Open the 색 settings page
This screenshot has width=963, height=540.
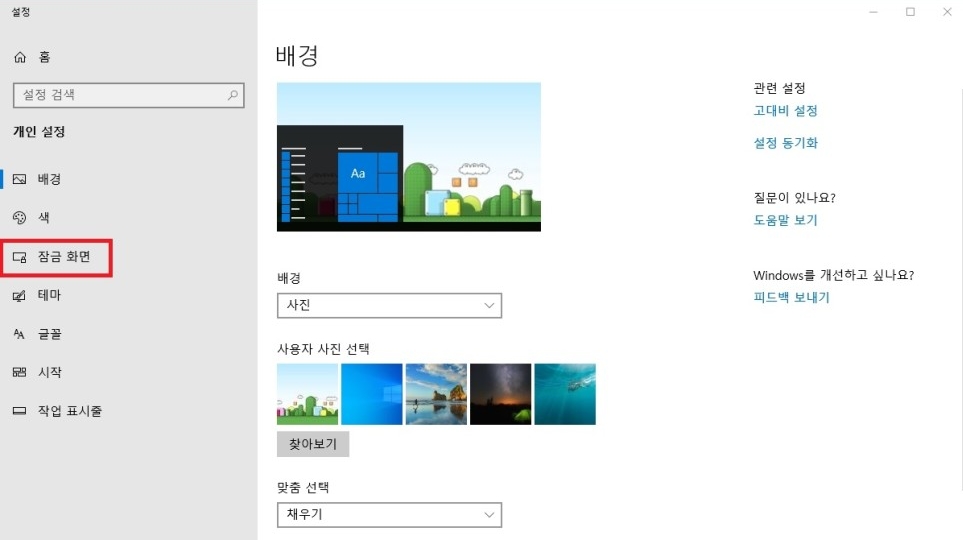tap(129, 217)
